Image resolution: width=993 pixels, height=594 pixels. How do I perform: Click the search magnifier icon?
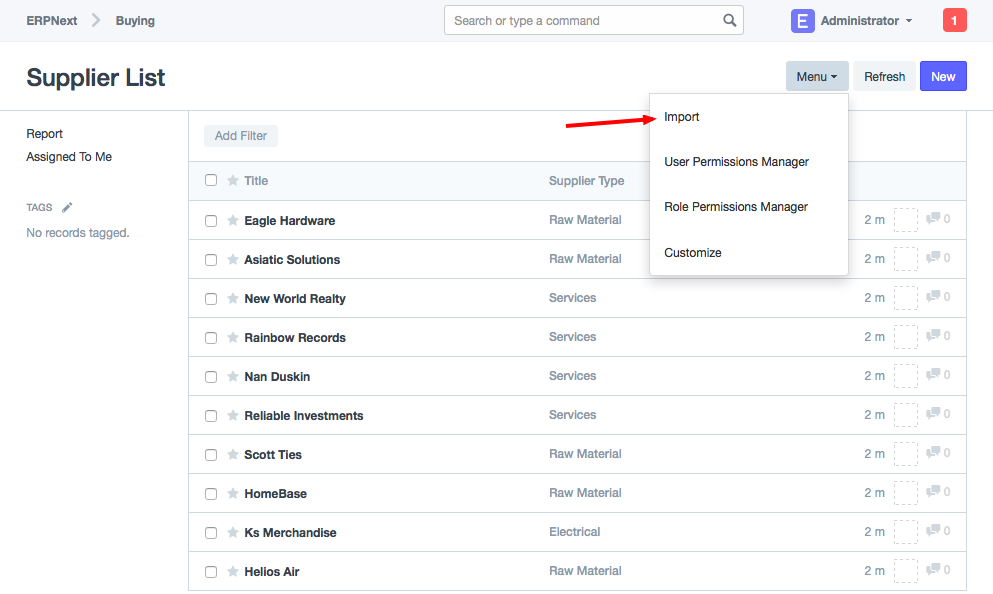[x=730, y=20]
